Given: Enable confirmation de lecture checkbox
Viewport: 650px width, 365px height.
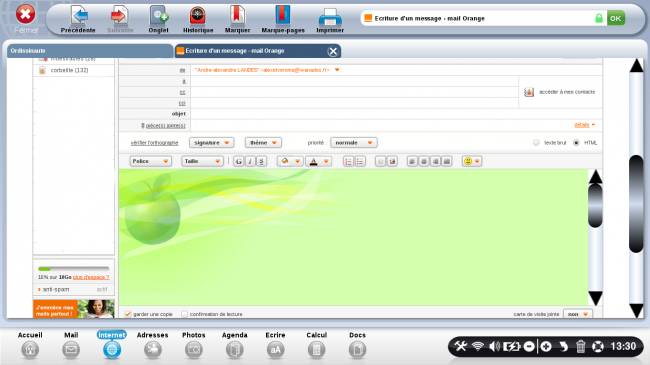Looking at the screenshot, I should point(184,314).
